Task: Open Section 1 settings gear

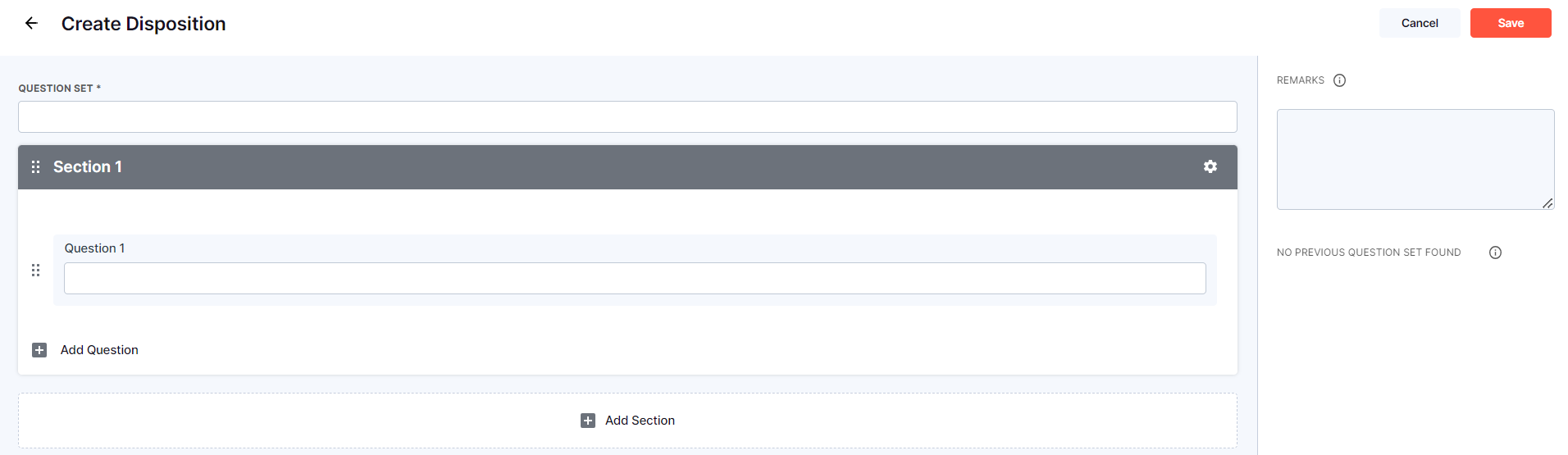Action: 1210,166
